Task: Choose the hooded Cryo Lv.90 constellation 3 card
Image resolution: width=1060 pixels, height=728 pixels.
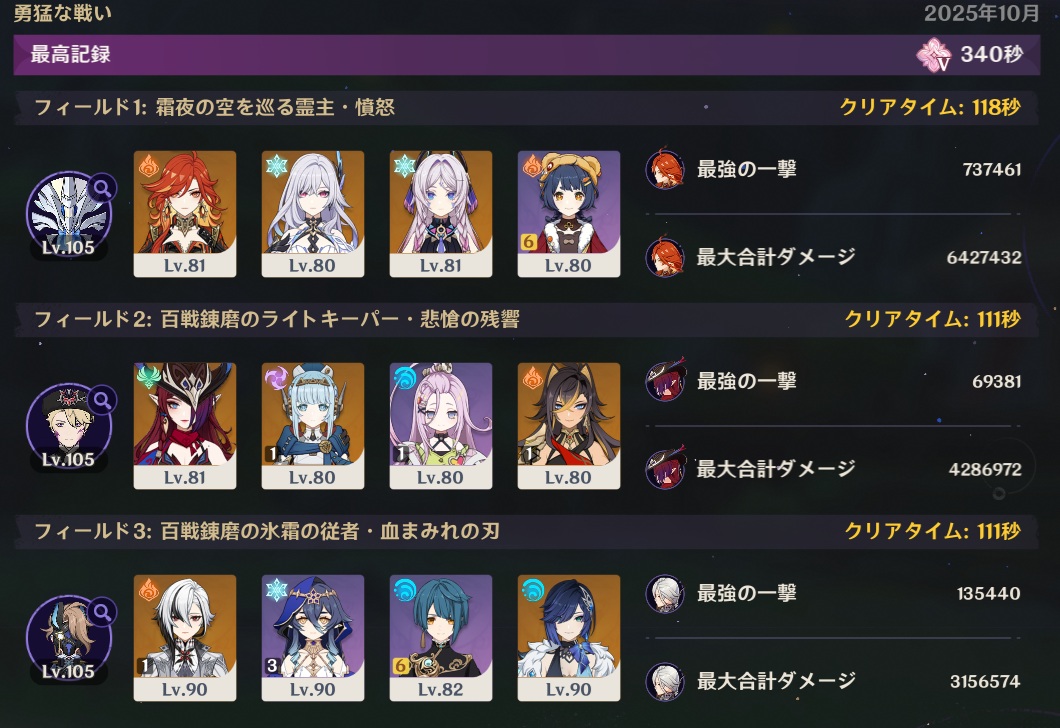Action: 312,638
